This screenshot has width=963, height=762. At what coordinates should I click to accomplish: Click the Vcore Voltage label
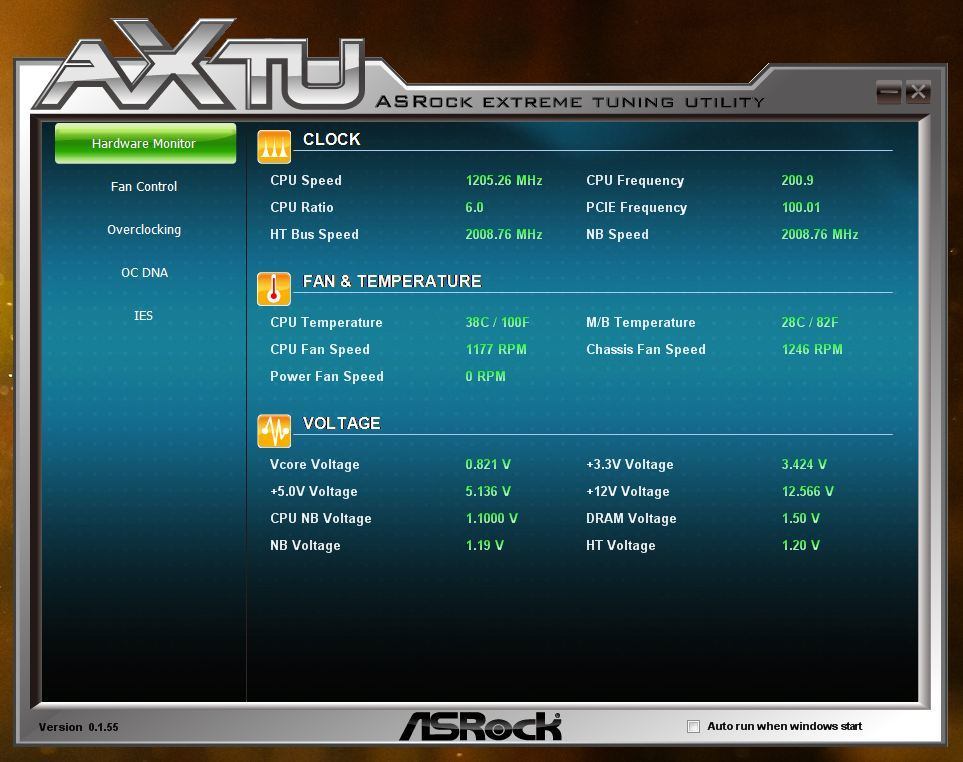coord(314,464)
